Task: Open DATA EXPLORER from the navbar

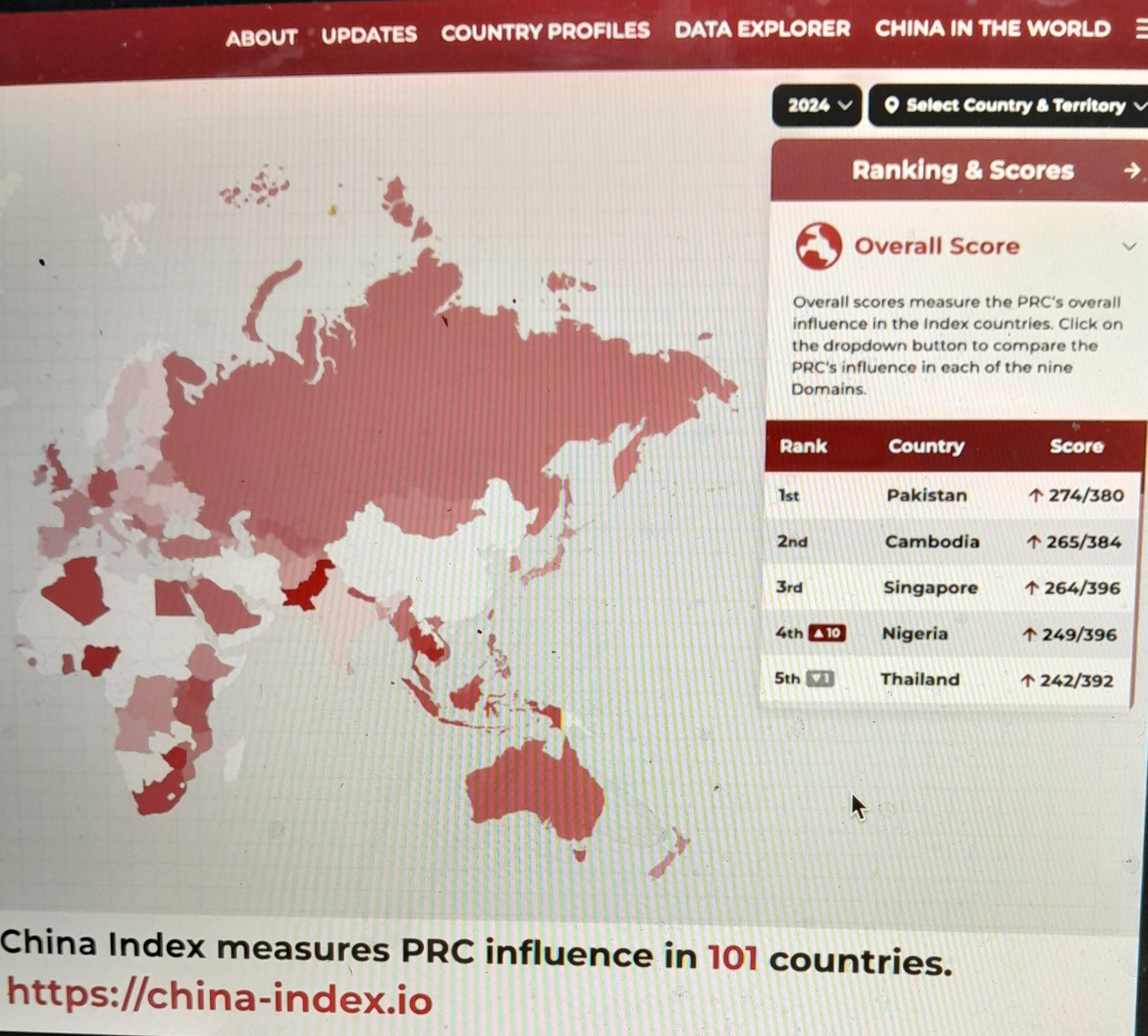Action: pos(762,29)
